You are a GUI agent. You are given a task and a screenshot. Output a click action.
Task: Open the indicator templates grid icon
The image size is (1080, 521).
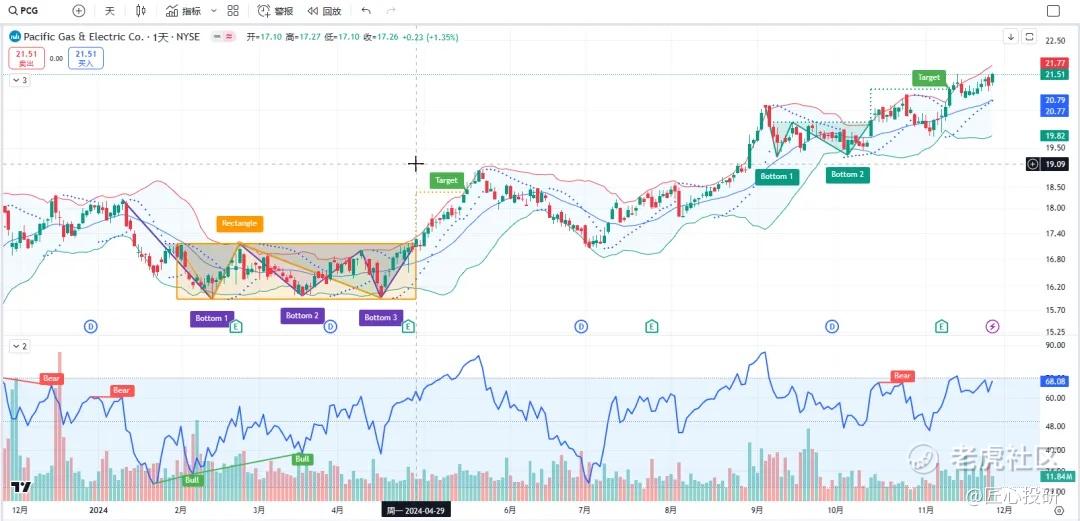[x=233, y=11]
